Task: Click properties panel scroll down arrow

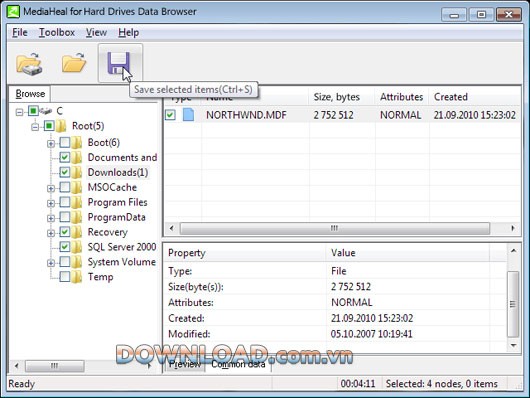Action: (513, 345)
